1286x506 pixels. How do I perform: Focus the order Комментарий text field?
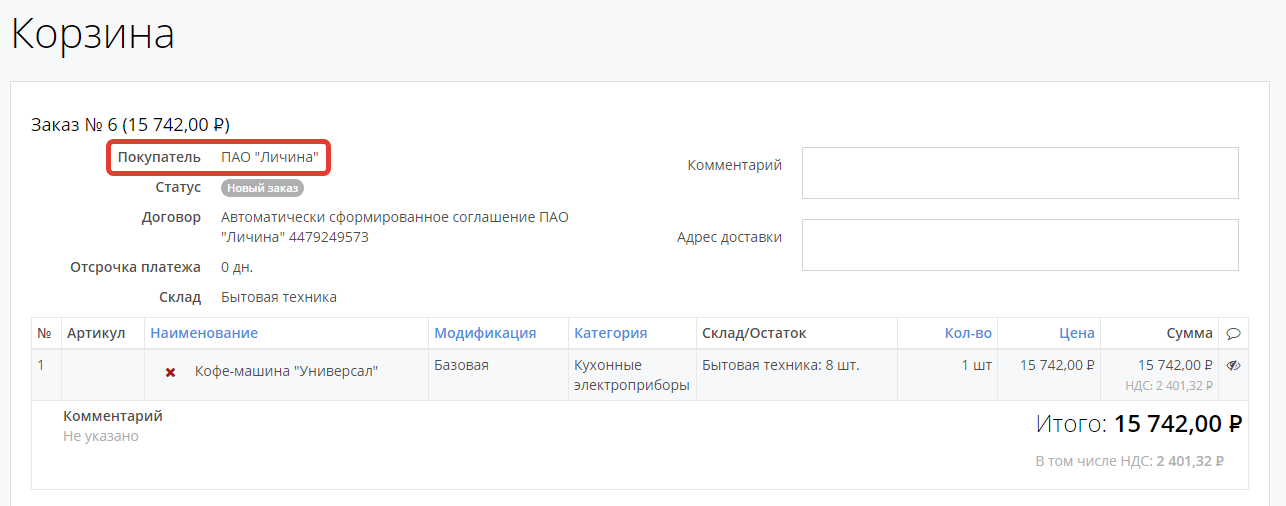point(1020,173)
